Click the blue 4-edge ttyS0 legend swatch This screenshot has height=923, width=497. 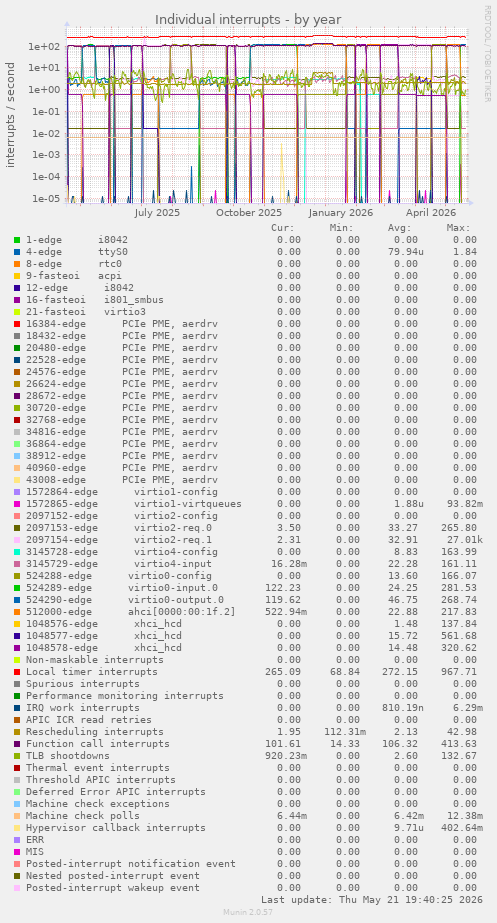coord(17,251)
